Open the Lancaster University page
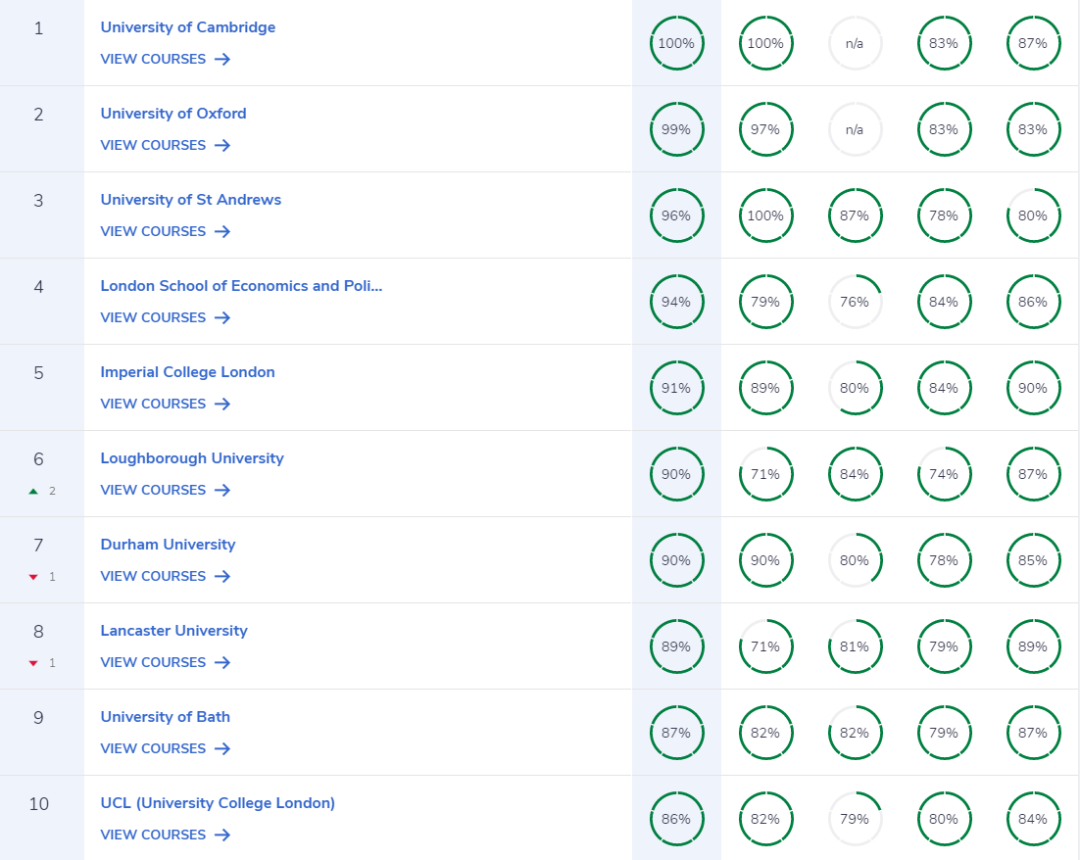Screen dimensions: 1080x860 point(174,631)
